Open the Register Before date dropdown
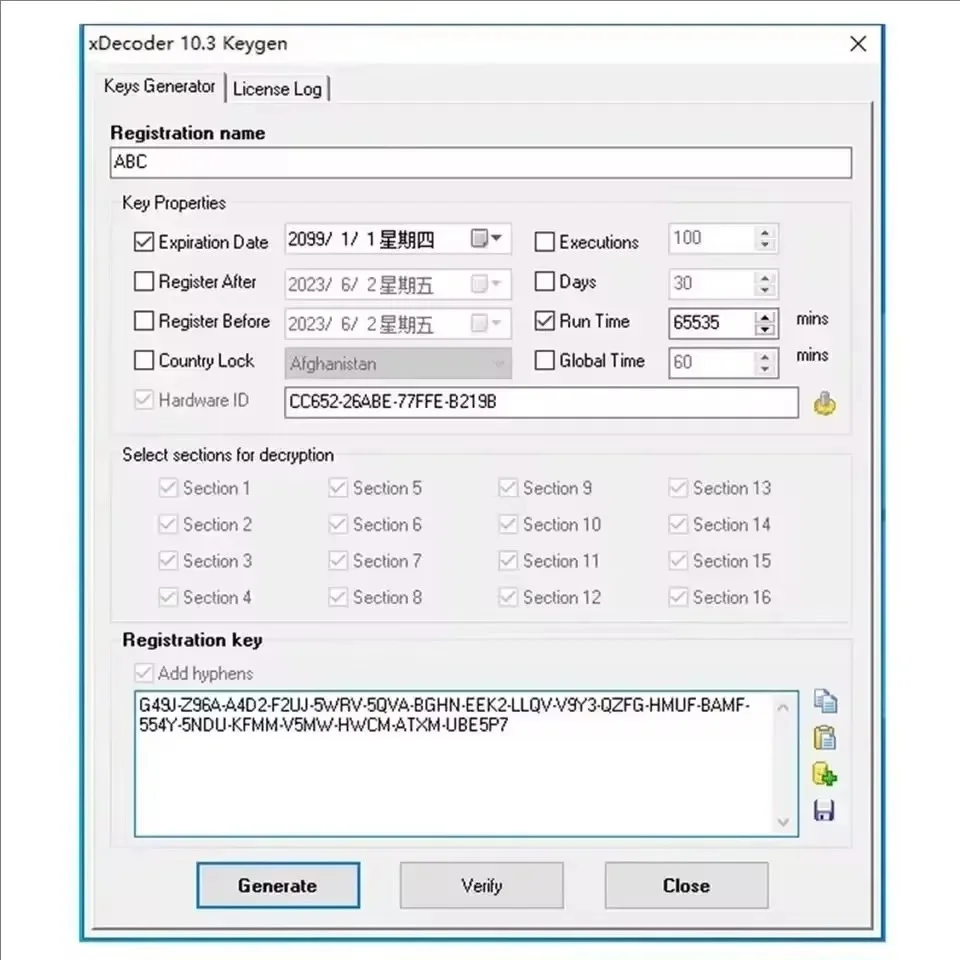Image resolution: width=960 pixels, height=960 pixels. pyautogui.click(x=487, y=323)
